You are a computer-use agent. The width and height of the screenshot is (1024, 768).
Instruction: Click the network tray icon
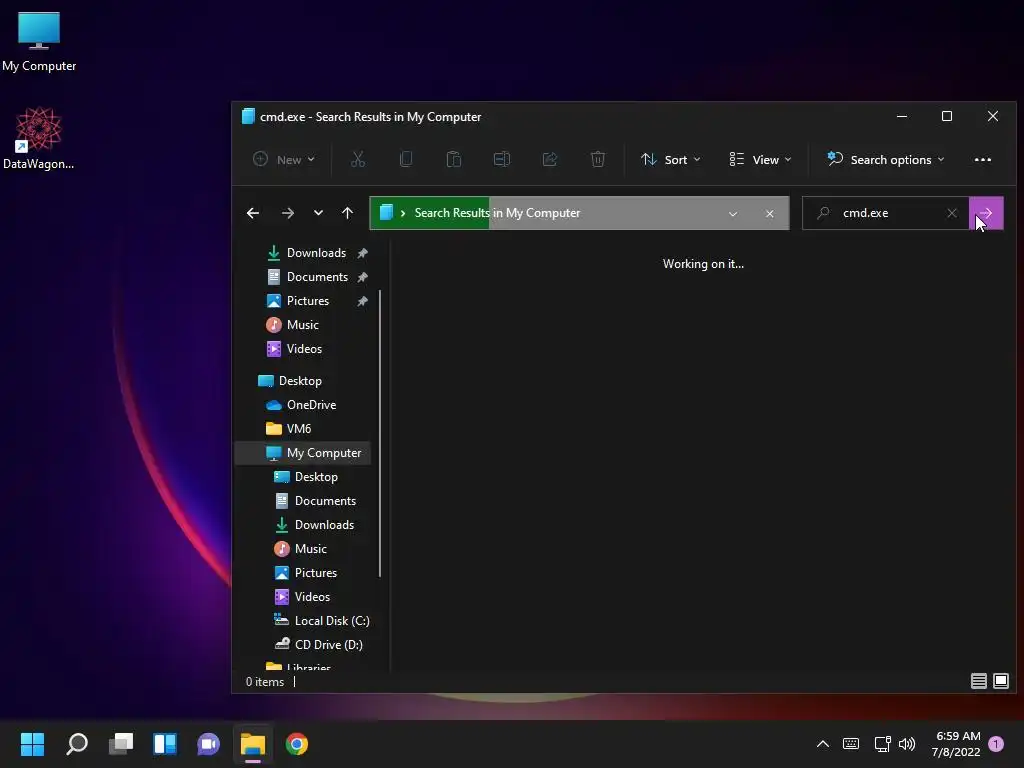[x=882, y=744]
